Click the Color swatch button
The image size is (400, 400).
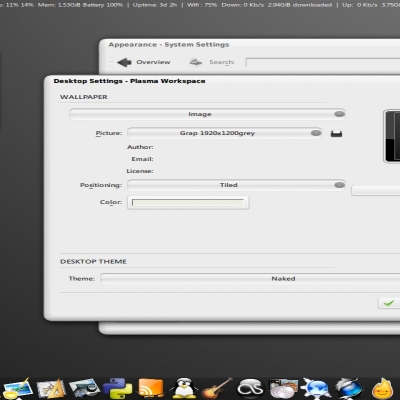point(188,202)
